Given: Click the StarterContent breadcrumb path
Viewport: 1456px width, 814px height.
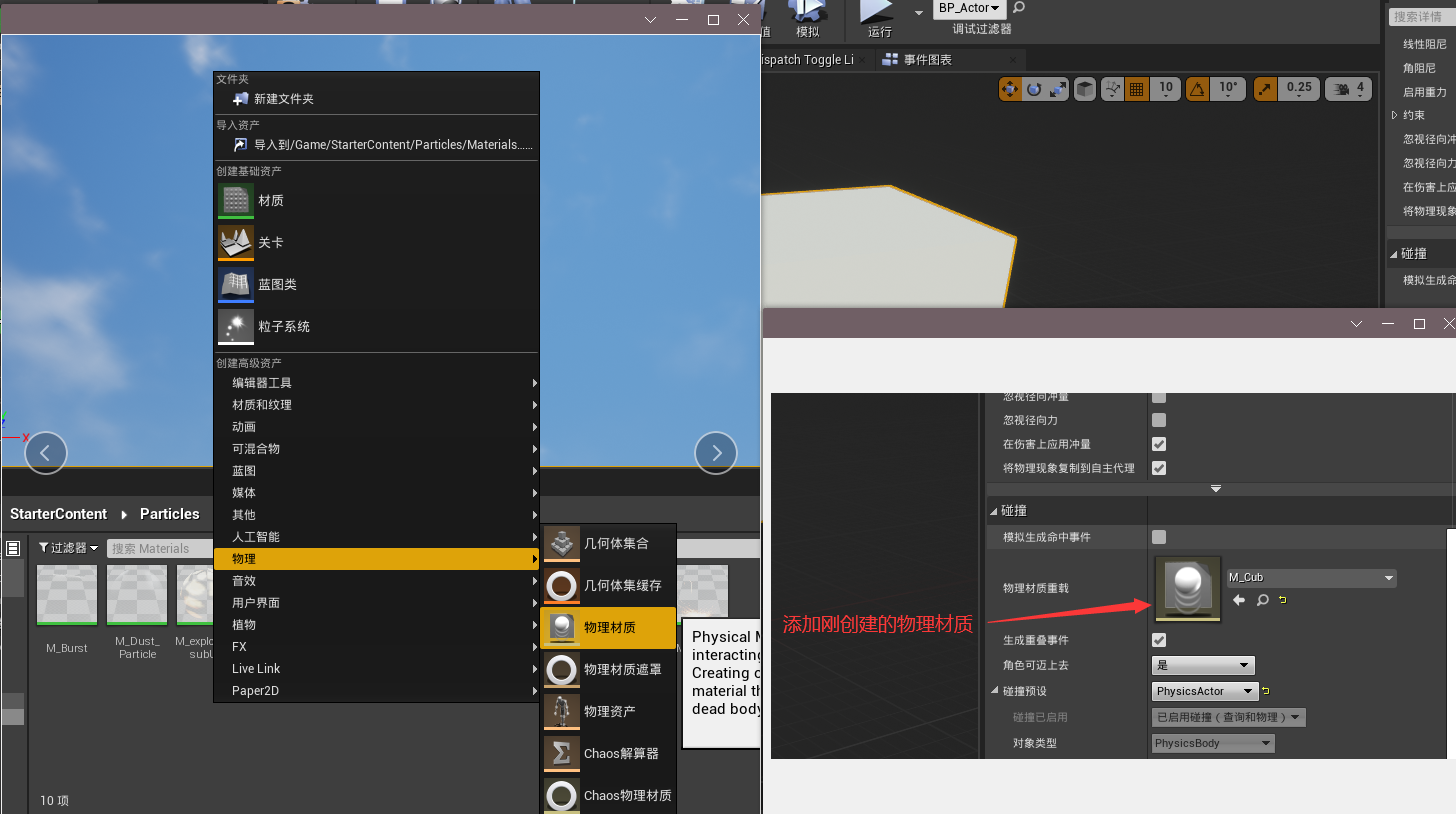Looking at the screenshot, I should pos(58,514).
